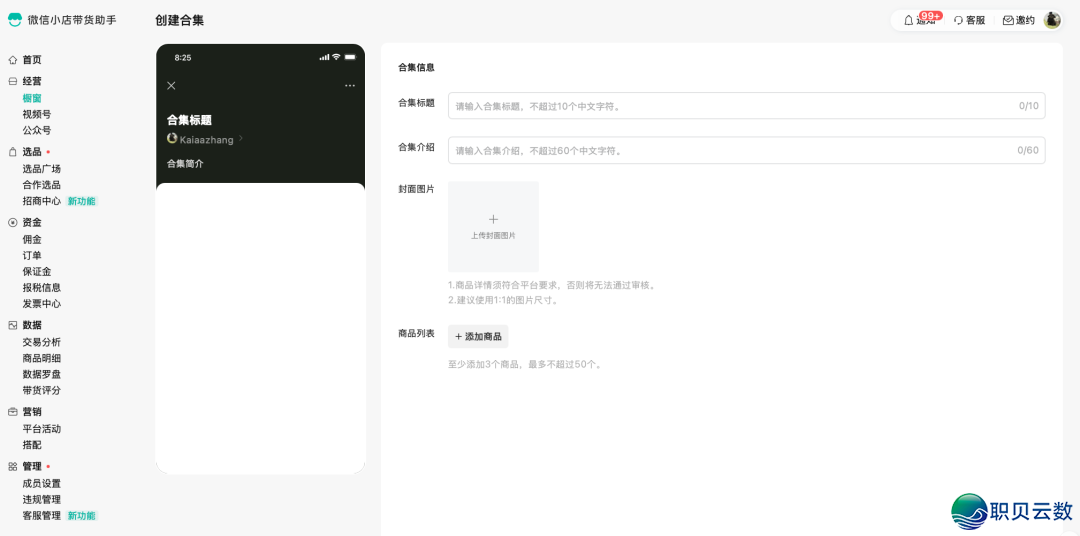Close the phone preview with X icon
The height and width of the screenshot is (536, 1080).
[172, 85]
